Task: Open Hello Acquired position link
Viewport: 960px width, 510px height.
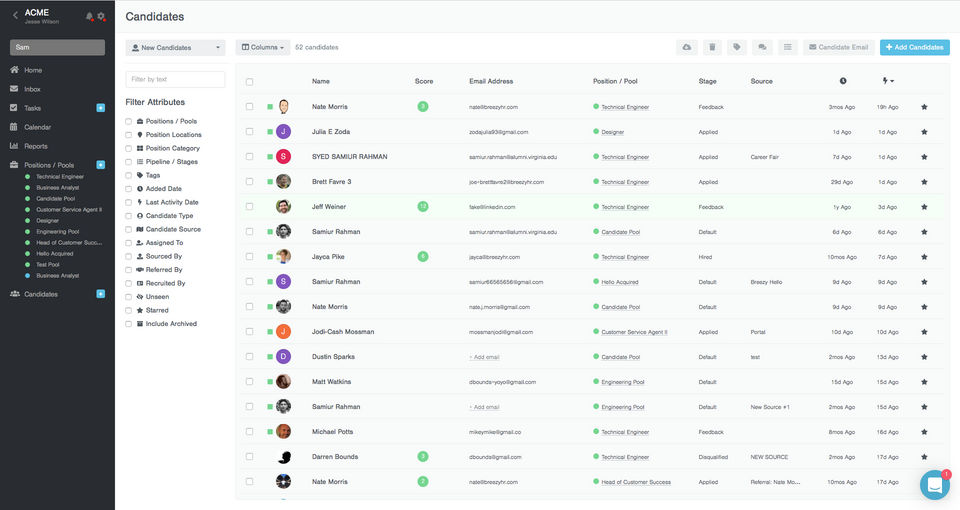Action: pos(620,282)
